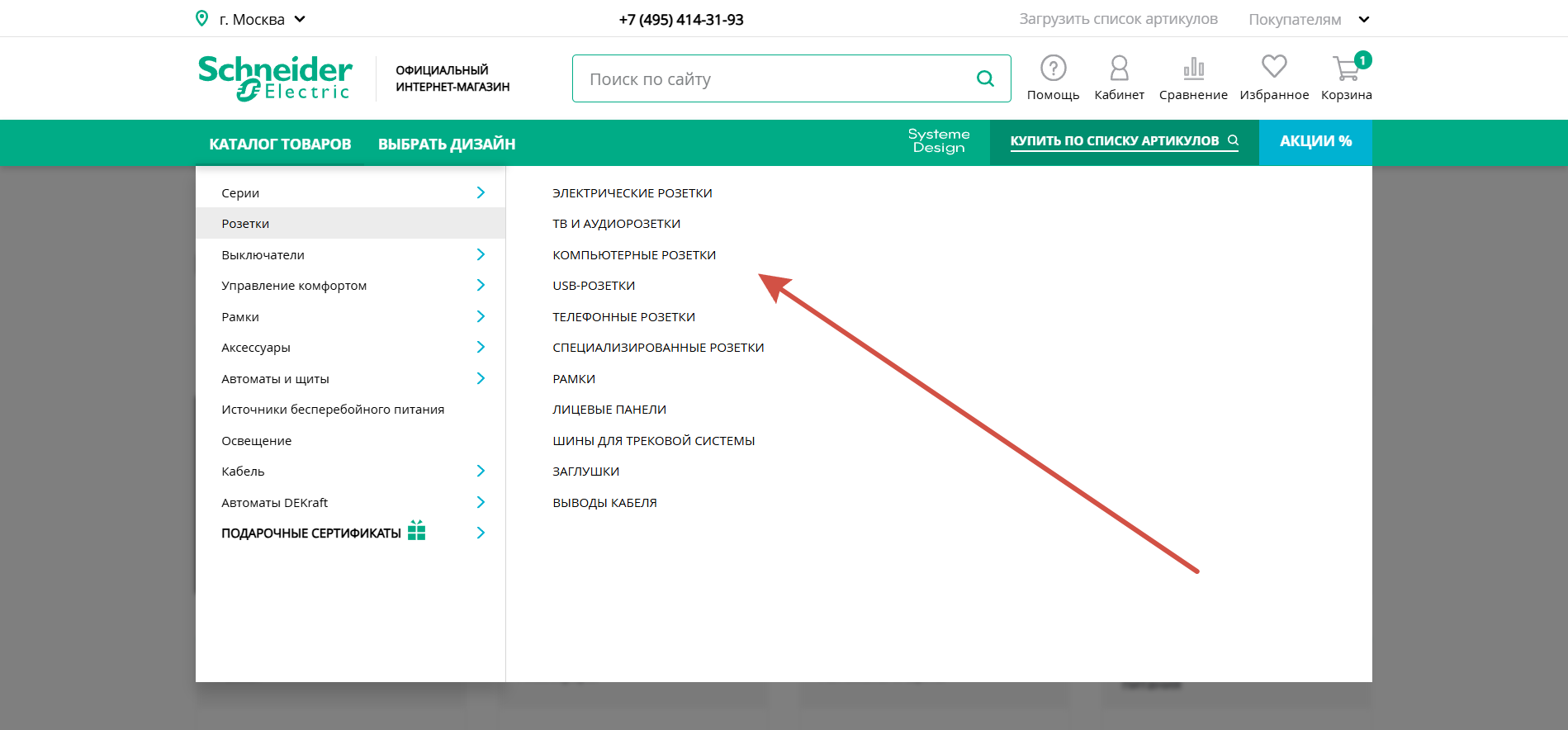This screenshot has width=1568, height=730.
Task: Open СПЕЦИАЛИЗИРОВАННЫЕ РОЗЕТКИ subcategory
Action: click(658, 348)
